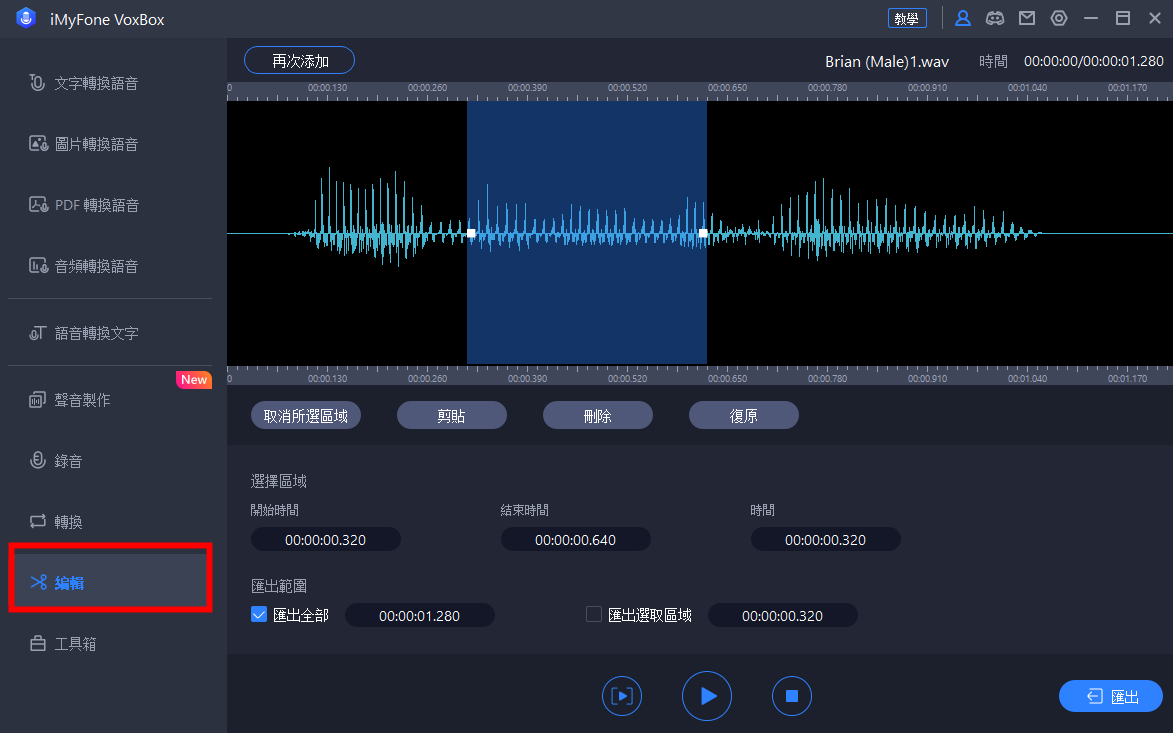Viewport: 1173px width, 733px height.
Task: Open the 工具箱 sidebar item
Action: pyautogui.click(x=75, y=644)
